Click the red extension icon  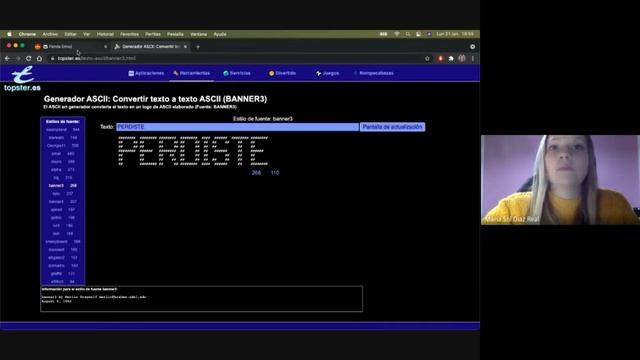pos(440,58)
